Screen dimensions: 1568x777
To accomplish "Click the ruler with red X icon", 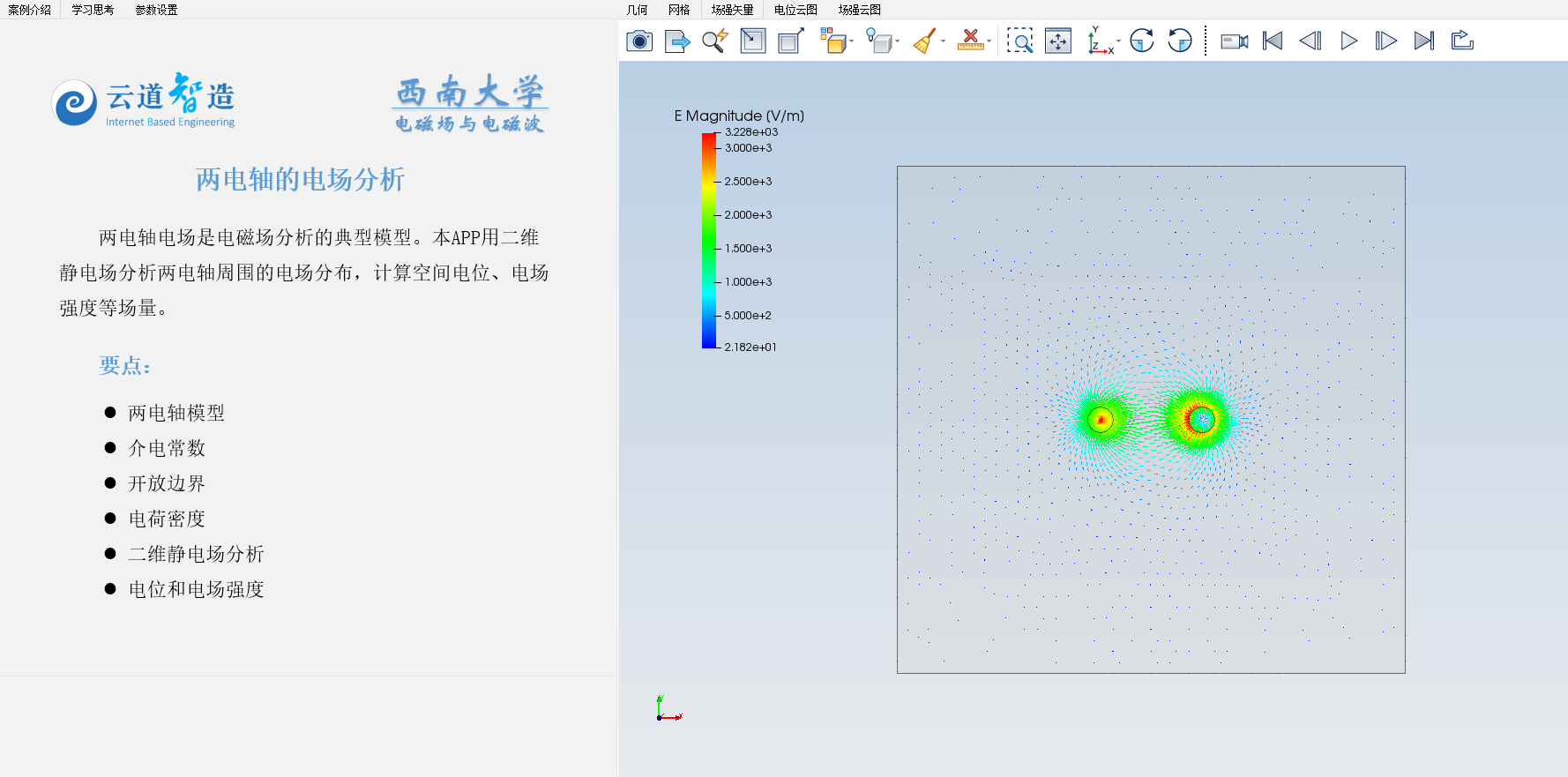I will tap(970, 41).
